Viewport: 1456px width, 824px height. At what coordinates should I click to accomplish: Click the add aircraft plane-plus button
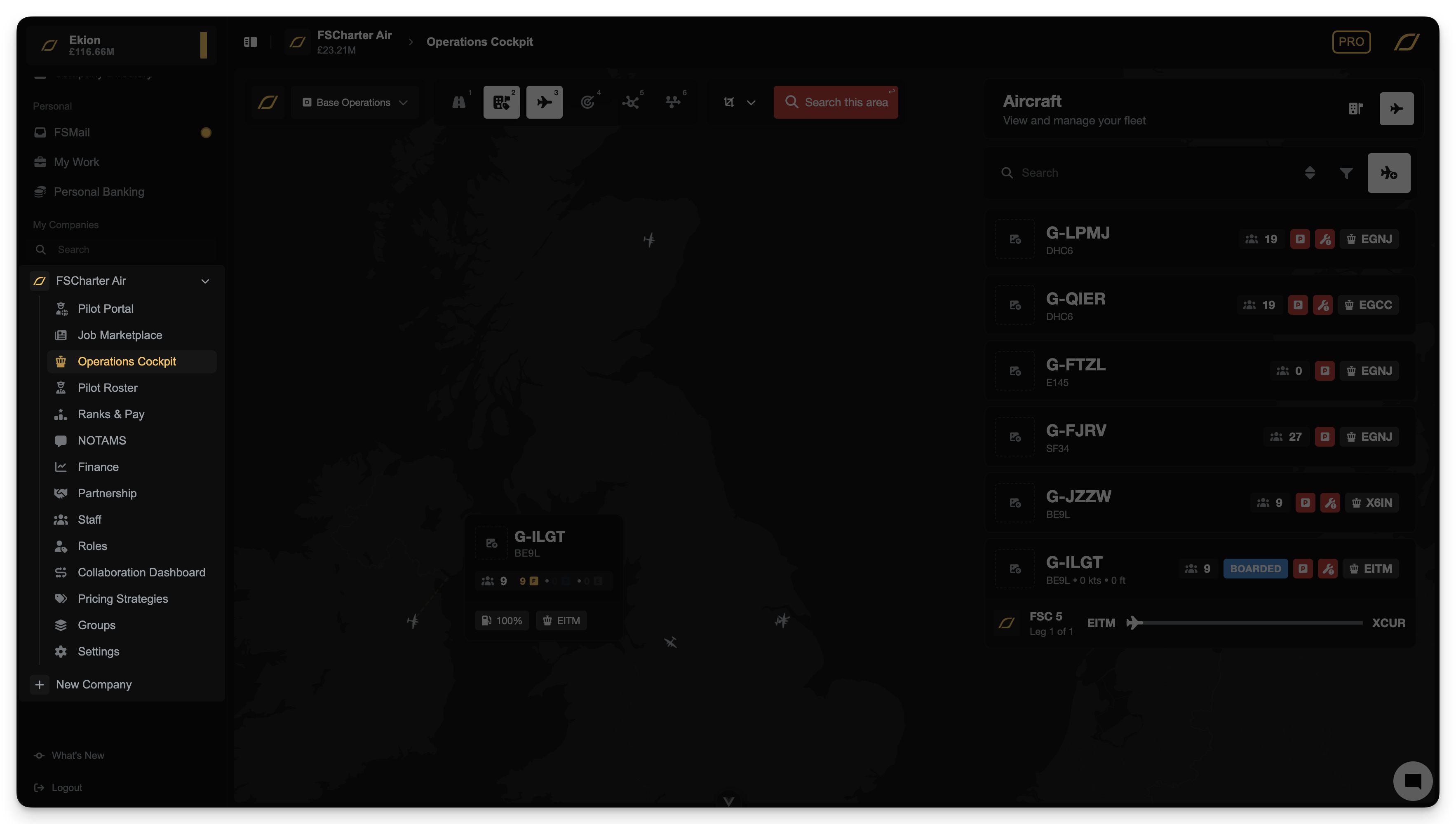click(x=1389, y=173)
